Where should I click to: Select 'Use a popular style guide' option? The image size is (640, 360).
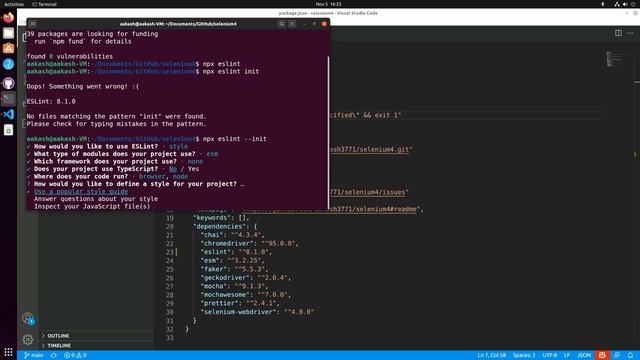pos(81,191)
